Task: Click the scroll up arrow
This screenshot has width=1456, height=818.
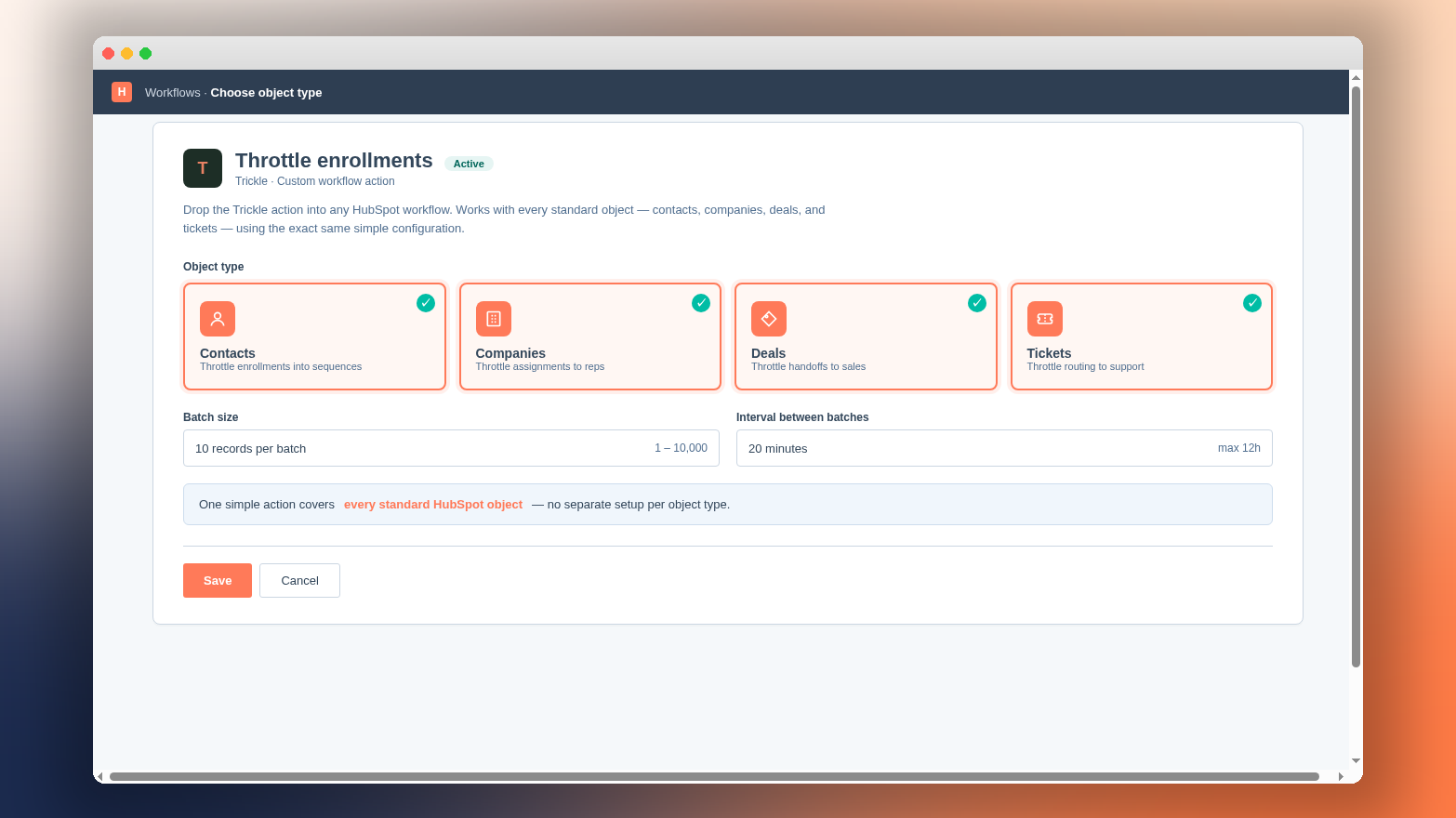Action: pyautogui.click(x=1356, y=77)
